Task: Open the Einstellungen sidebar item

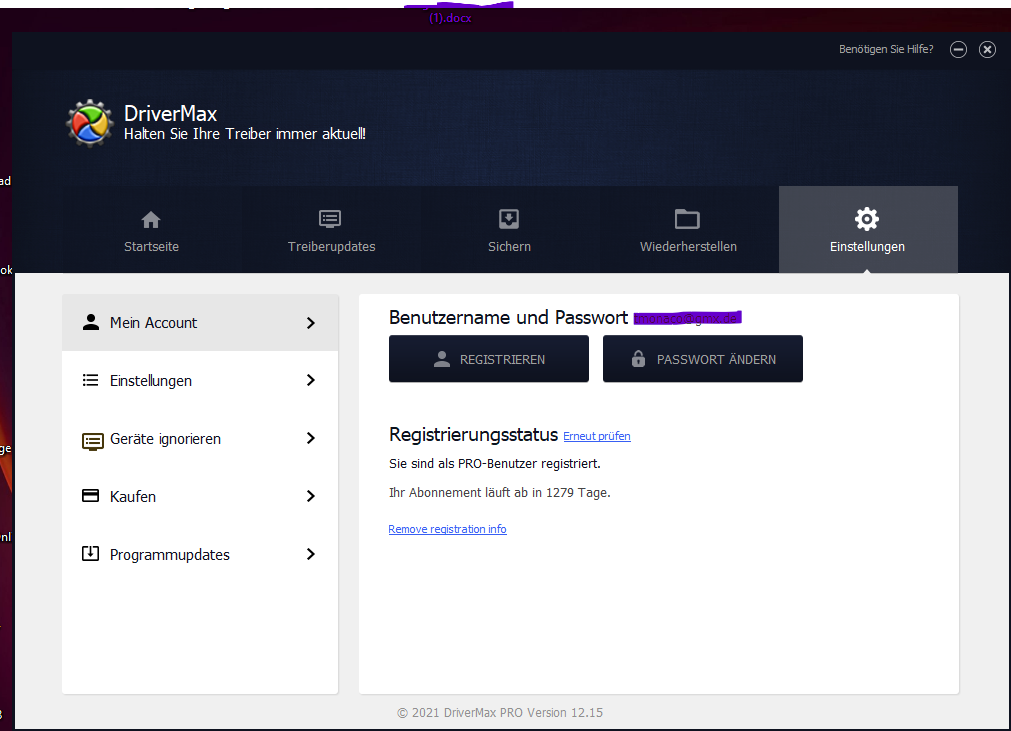Action: coord(200,380)
